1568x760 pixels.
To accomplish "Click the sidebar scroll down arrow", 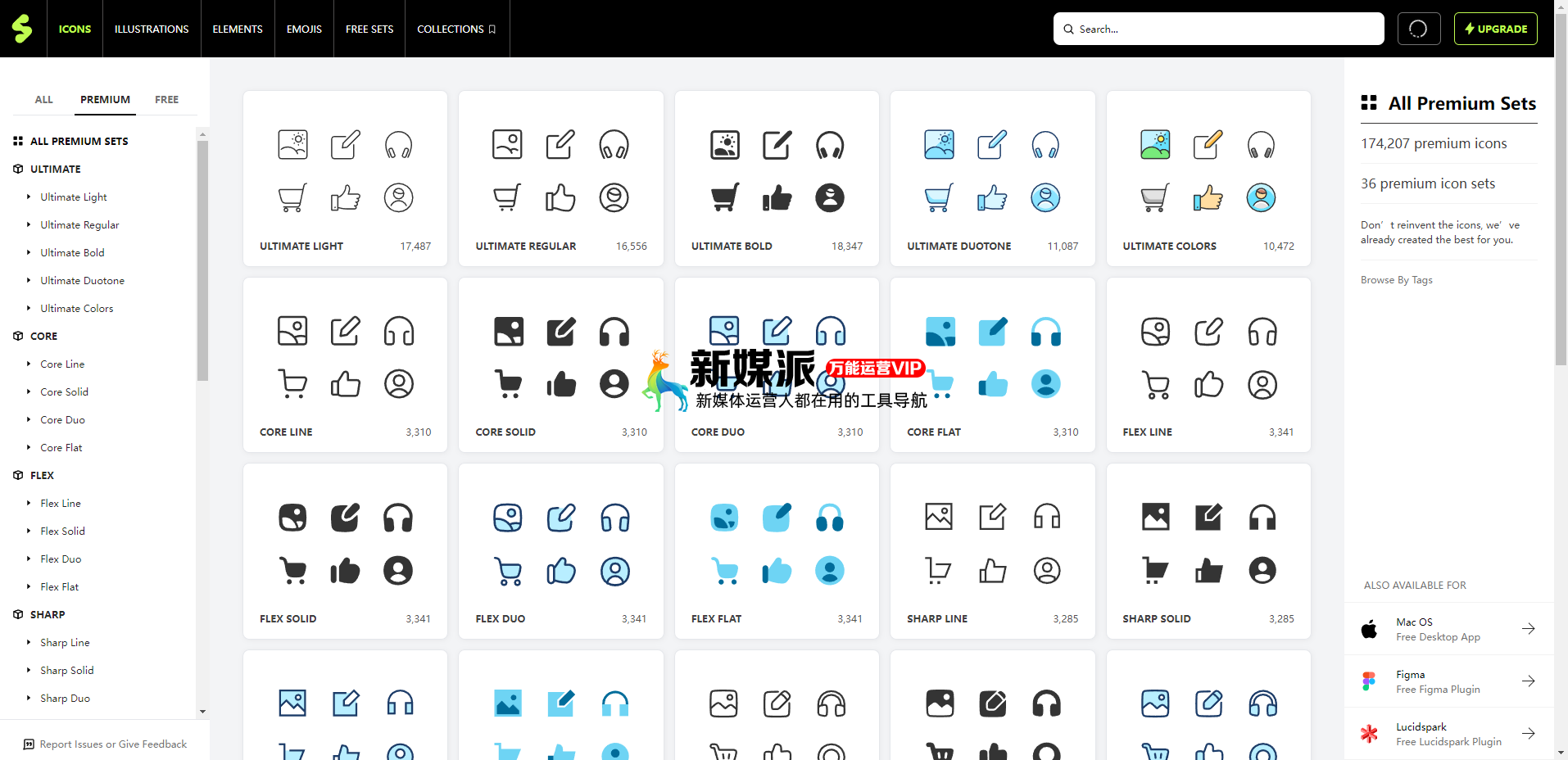I will [202, 712].
